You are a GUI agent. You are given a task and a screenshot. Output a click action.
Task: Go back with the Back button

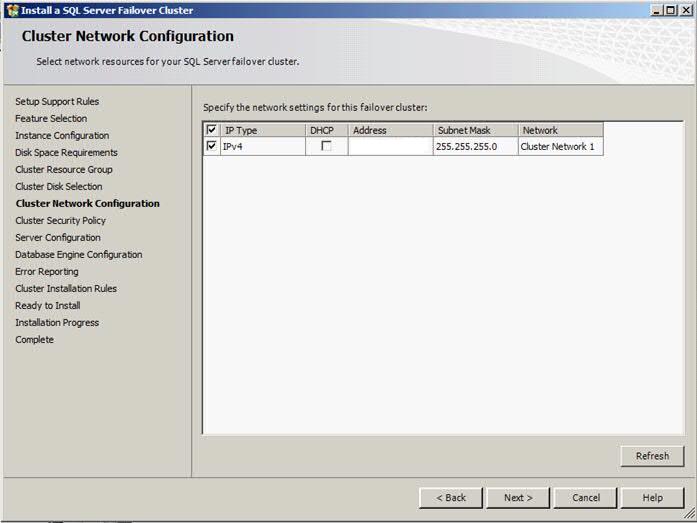click(451, 498)
